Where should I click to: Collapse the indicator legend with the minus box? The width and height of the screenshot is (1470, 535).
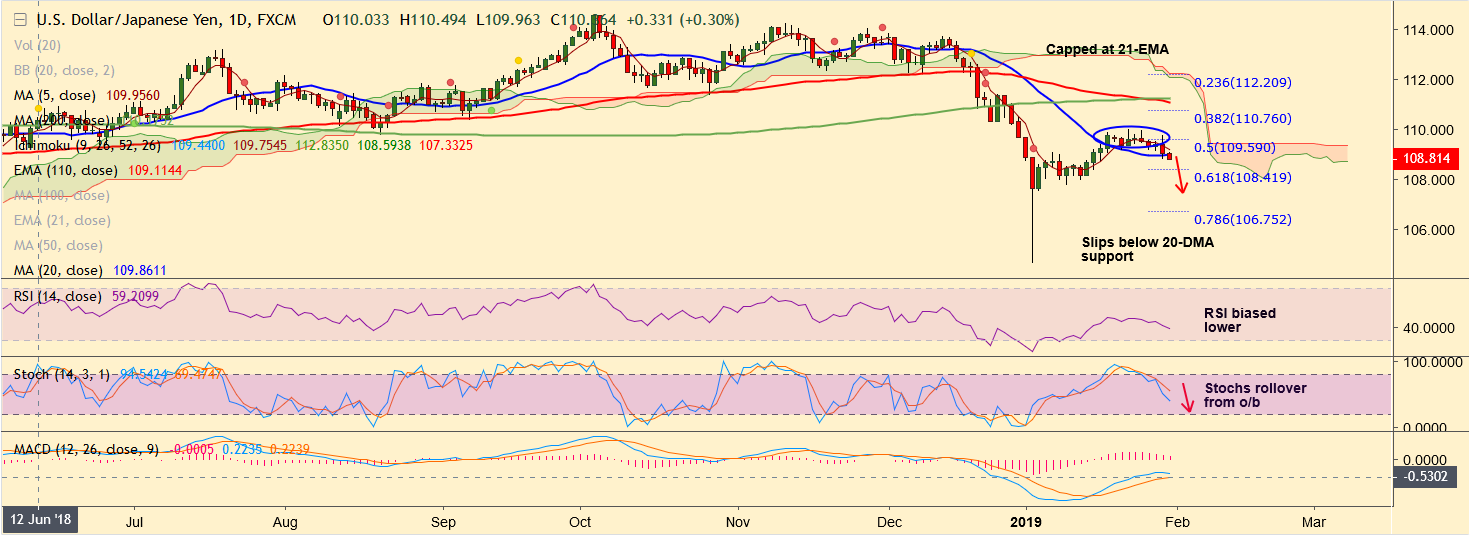point(19,20)
